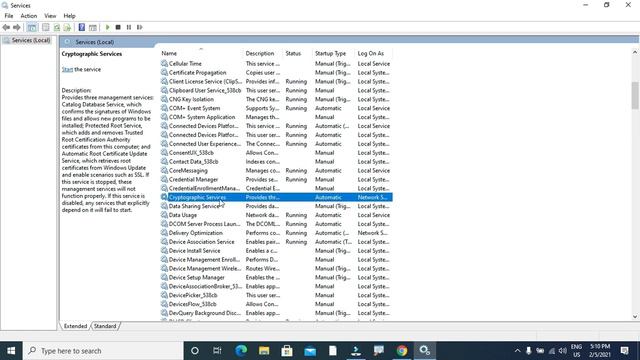Click scrollbar up arrow in services list

point(635,52)
